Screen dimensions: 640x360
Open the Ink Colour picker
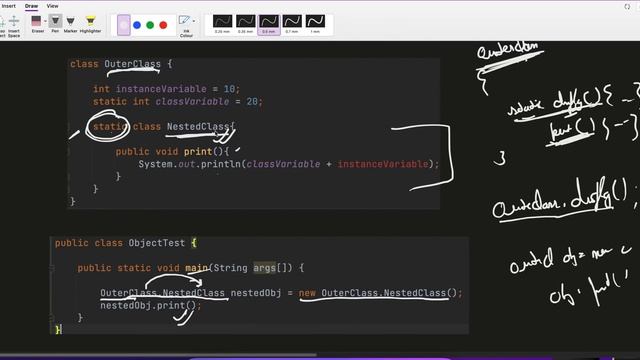(x=185, y=26)
